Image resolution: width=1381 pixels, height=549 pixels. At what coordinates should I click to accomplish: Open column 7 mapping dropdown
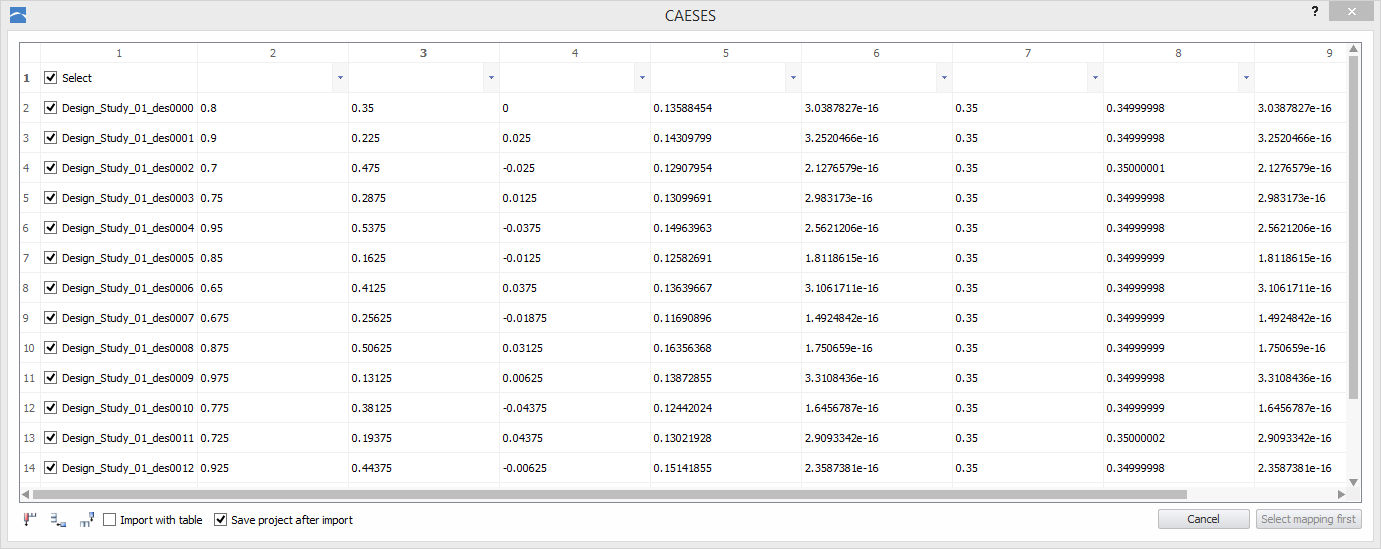[x=1095, y=78]
